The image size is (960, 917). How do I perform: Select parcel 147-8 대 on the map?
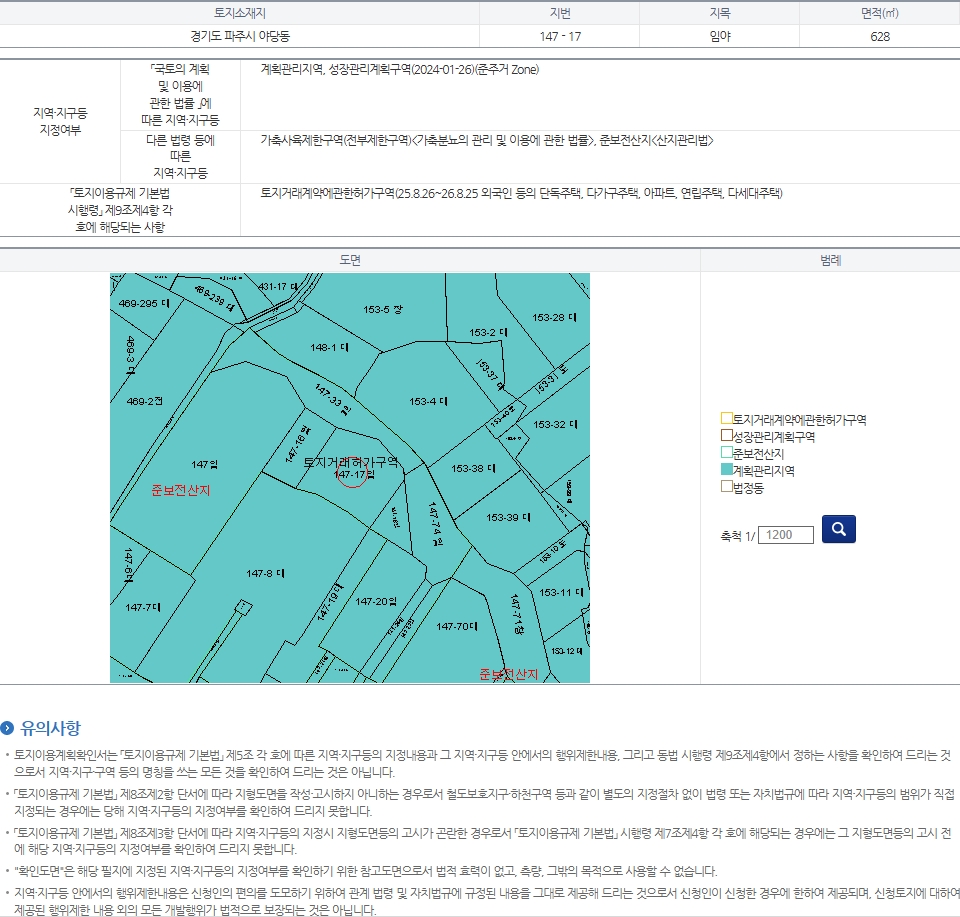coord(265,573)
